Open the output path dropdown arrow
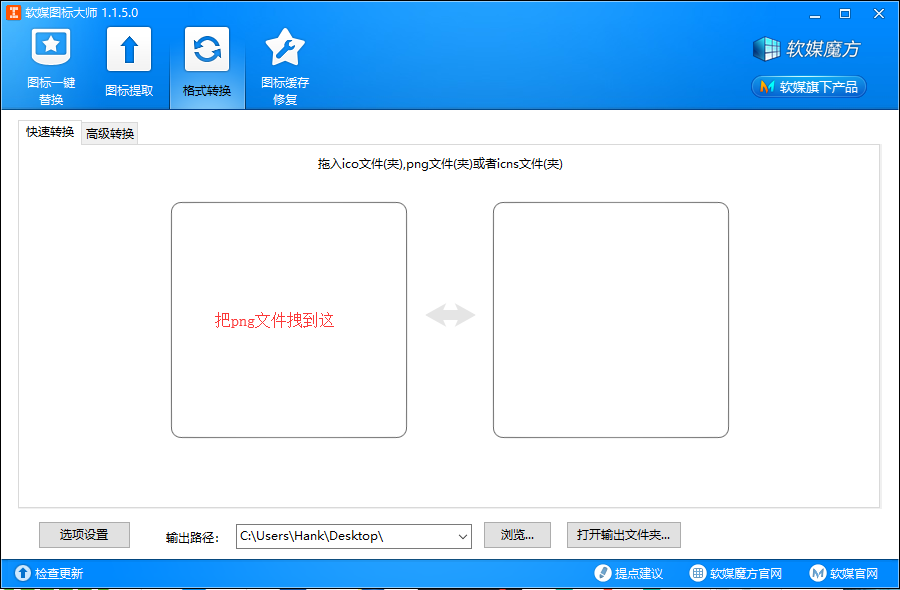The image size is (900, 590). 461,535
